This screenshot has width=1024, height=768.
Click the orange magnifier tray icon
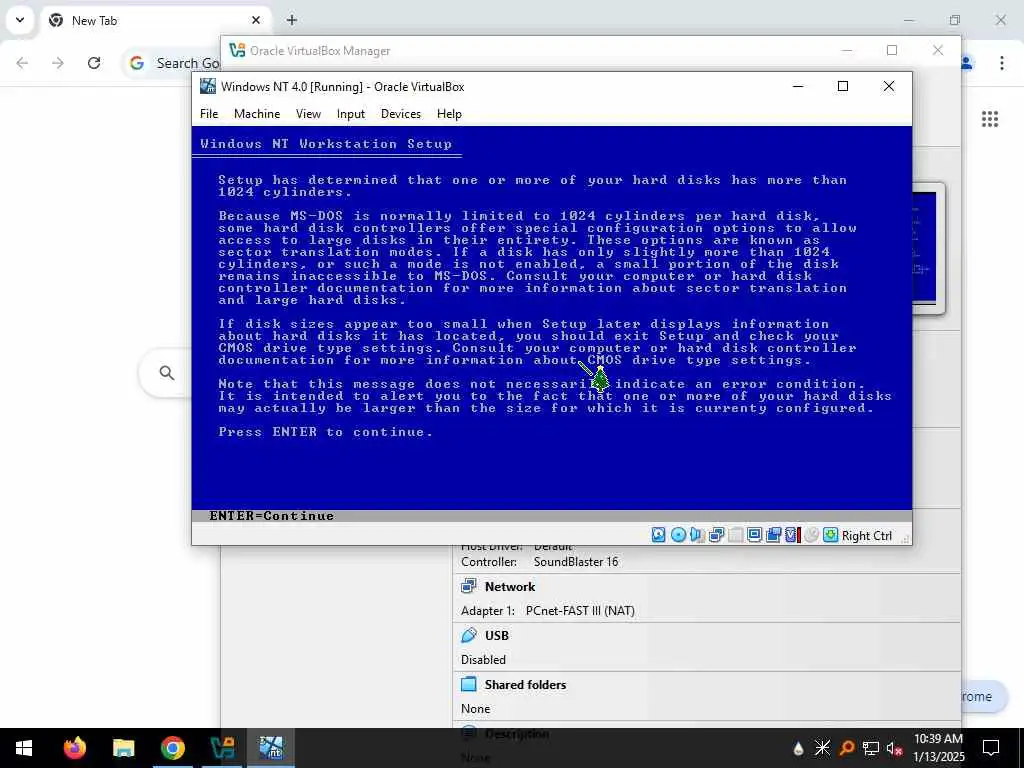coord(846,748)
